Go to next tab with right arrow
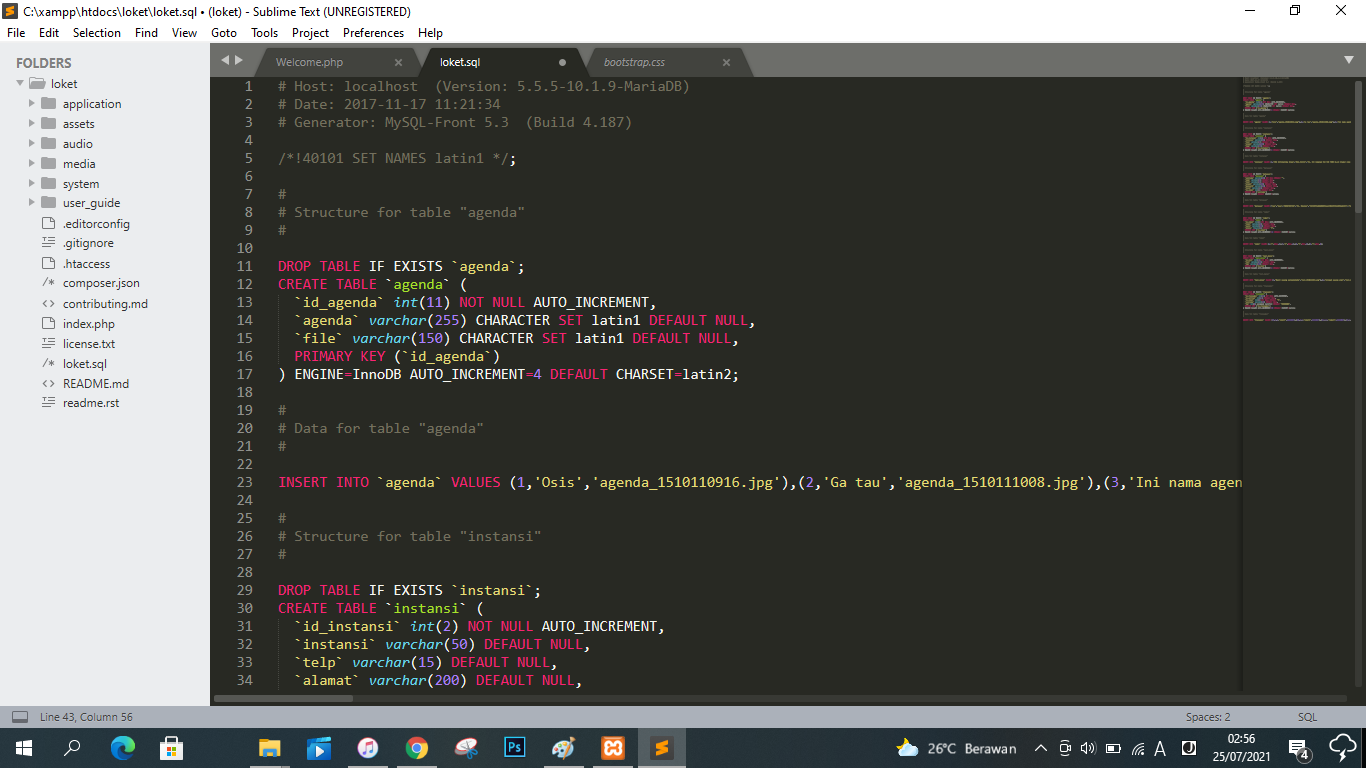This screenshot has height=768, width=1366. 238,61
